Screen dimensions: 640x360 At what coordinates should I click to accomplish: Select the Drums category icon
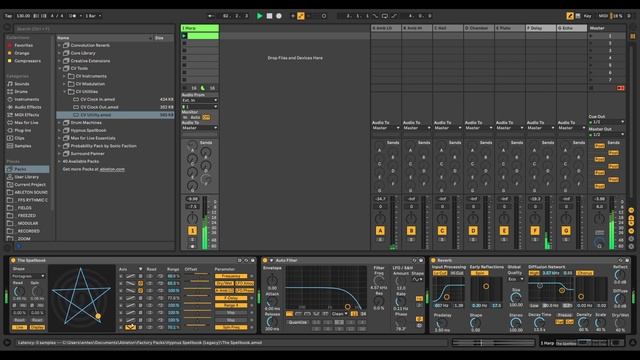10,91
